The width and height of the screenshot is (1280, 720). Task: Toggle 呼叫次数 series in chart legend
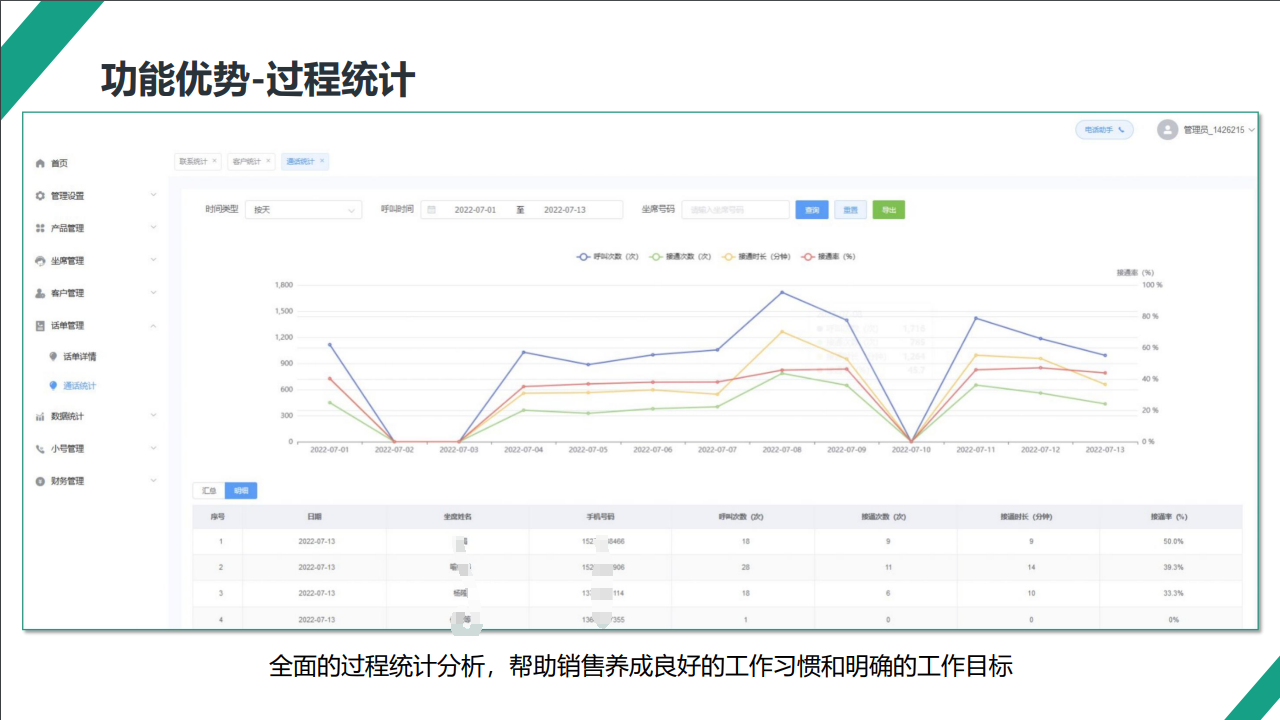pos(606,257)
